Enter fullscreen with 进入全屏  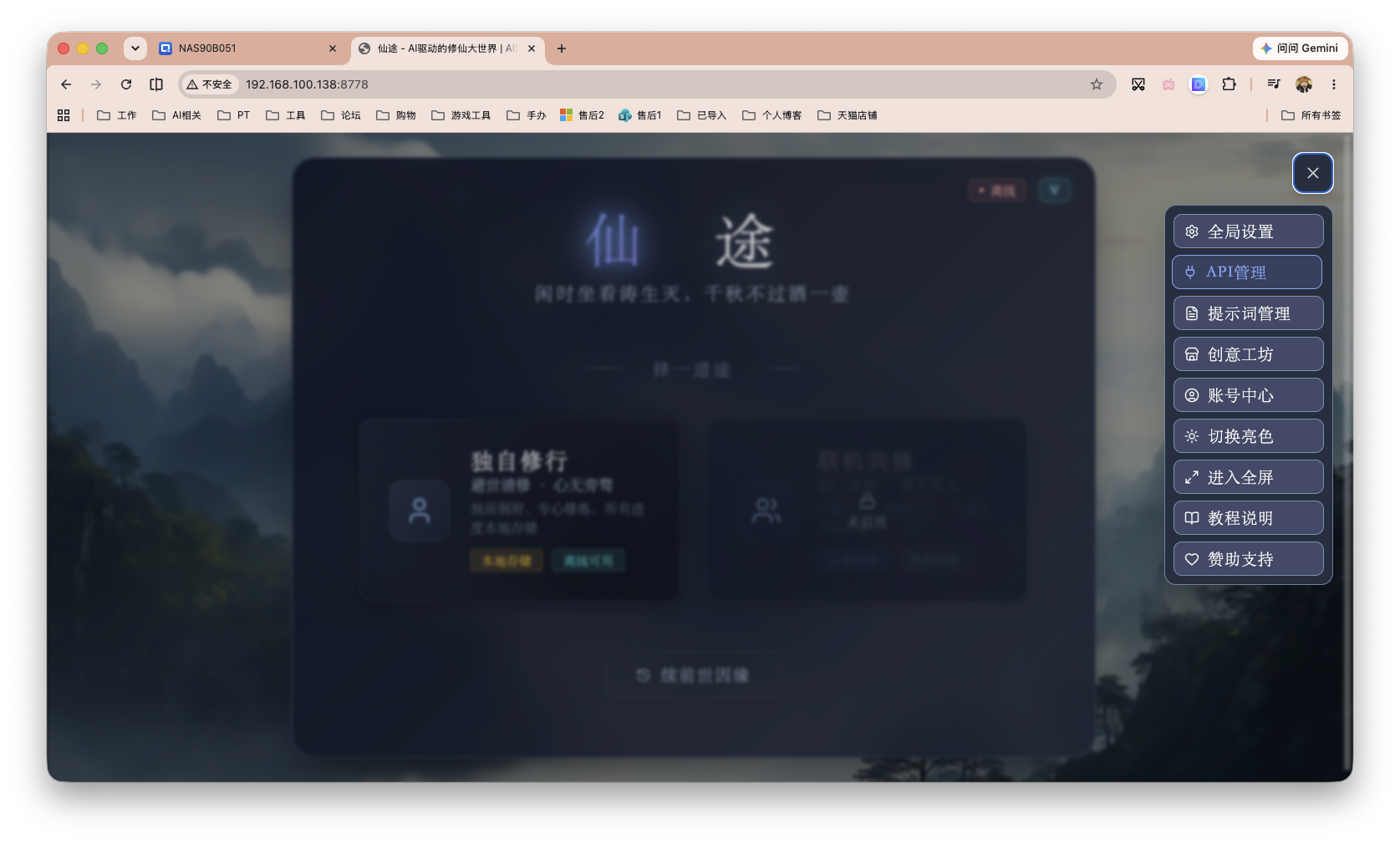1248,477
